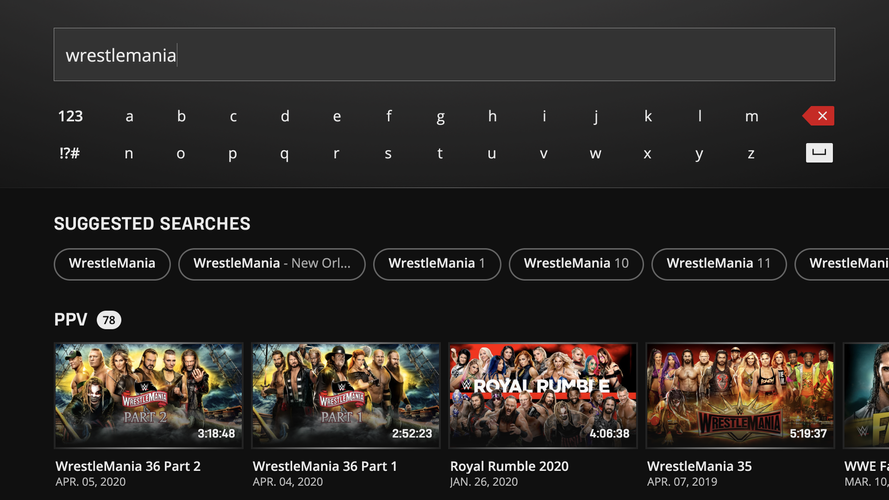Select letter k on keyboard

pos(648,116)
